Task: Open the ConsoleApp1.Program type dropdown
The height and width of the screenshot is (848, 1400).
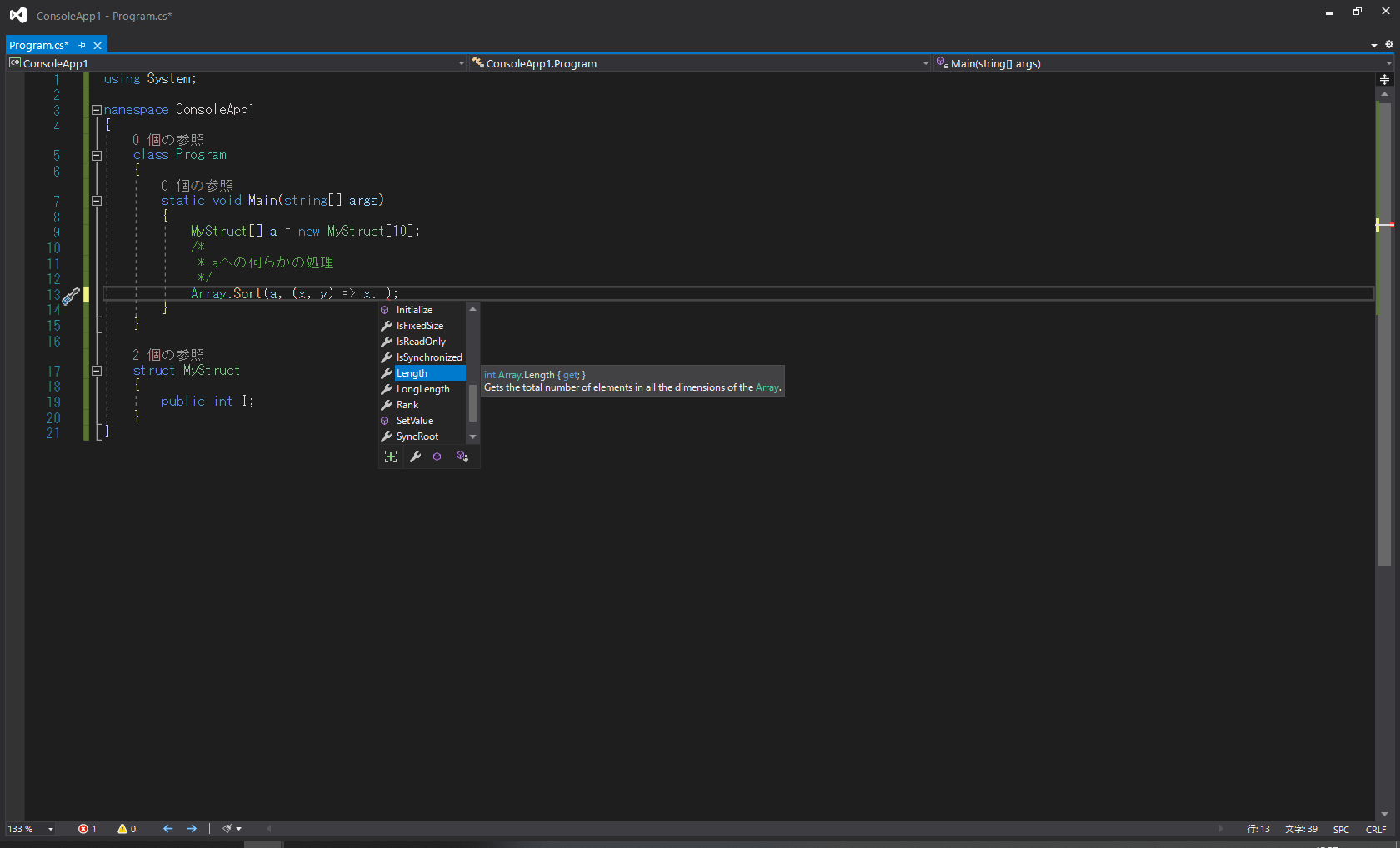Action: [x=700, y=63]
